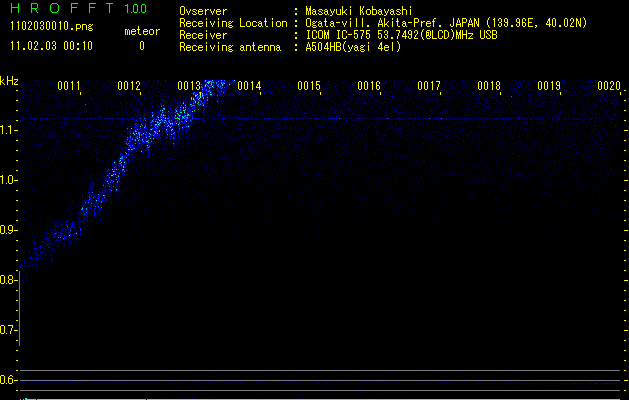Select the file name 1102030010.png
The height and width of the screenshot is (400, 629).
[x=52, y=26]
